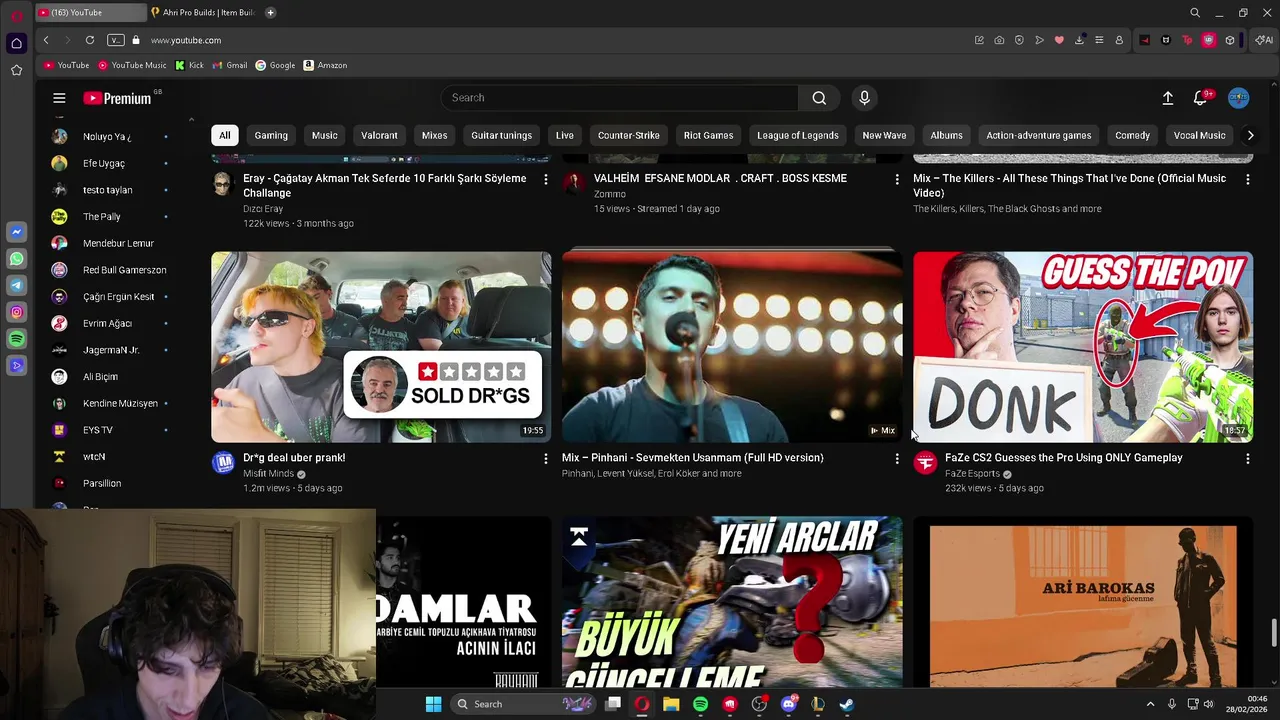Screen dimensions: 1280x720
Task: Open options for FaZe CS2 Guesses the Pro video
Action: click(1247, 458)
